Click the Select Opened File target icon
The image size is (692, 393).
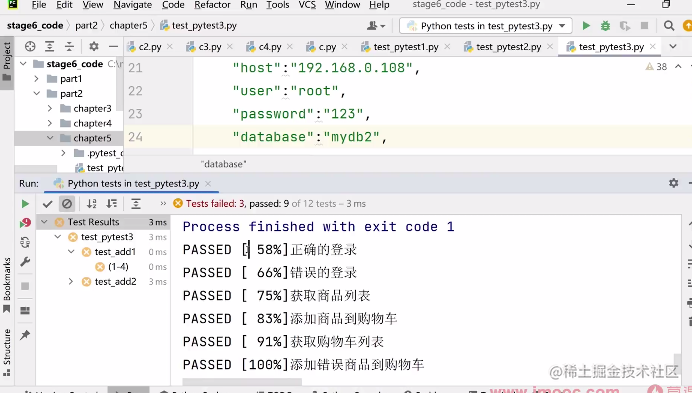point(30,46)
